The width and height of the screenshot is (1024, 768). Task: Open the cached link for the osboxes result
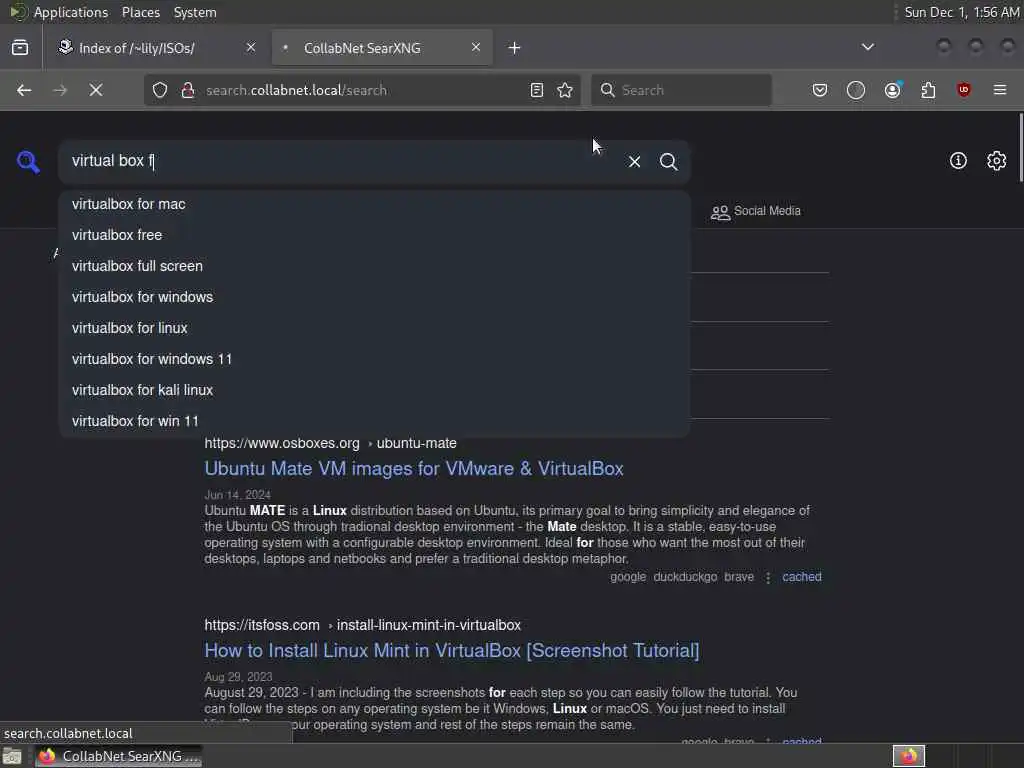click(802, 577)
